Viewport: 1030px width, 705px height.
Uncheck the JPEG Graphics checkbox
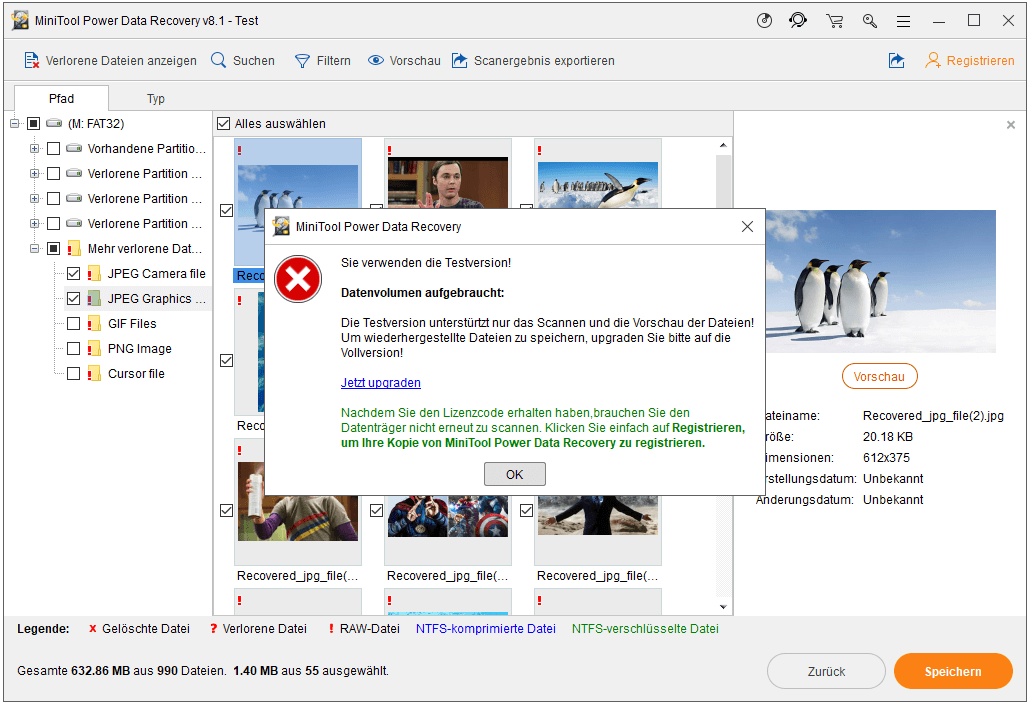pos(74,298)
